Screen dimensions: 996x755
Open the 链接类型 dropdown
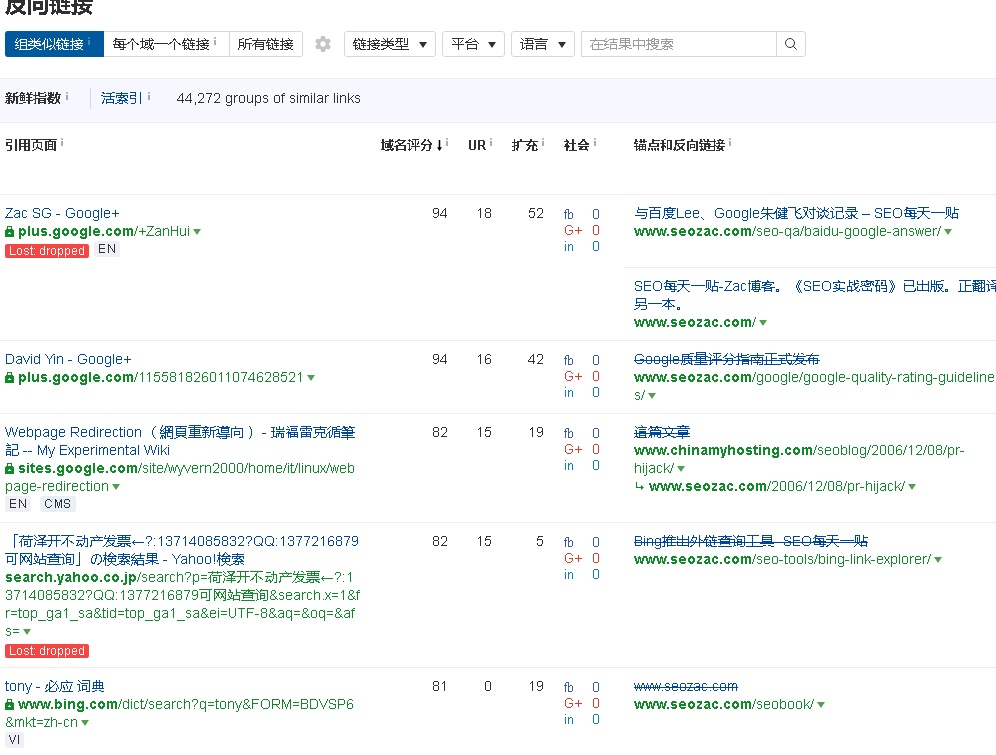(x=389, y=44)
